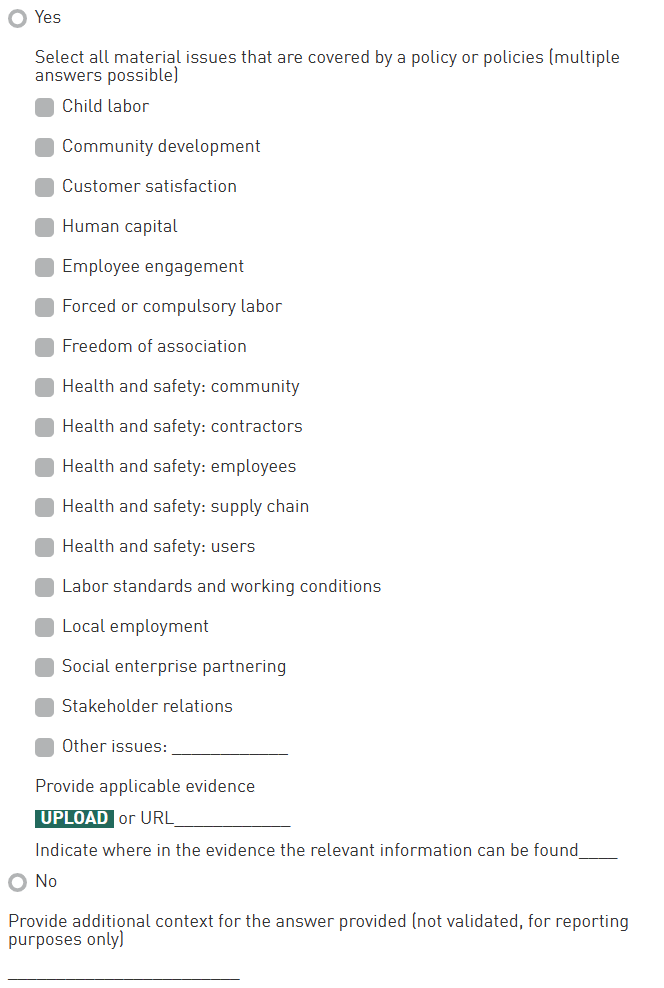
Task: Select Health and safety: supply chain
Action: tap(44, 507)
